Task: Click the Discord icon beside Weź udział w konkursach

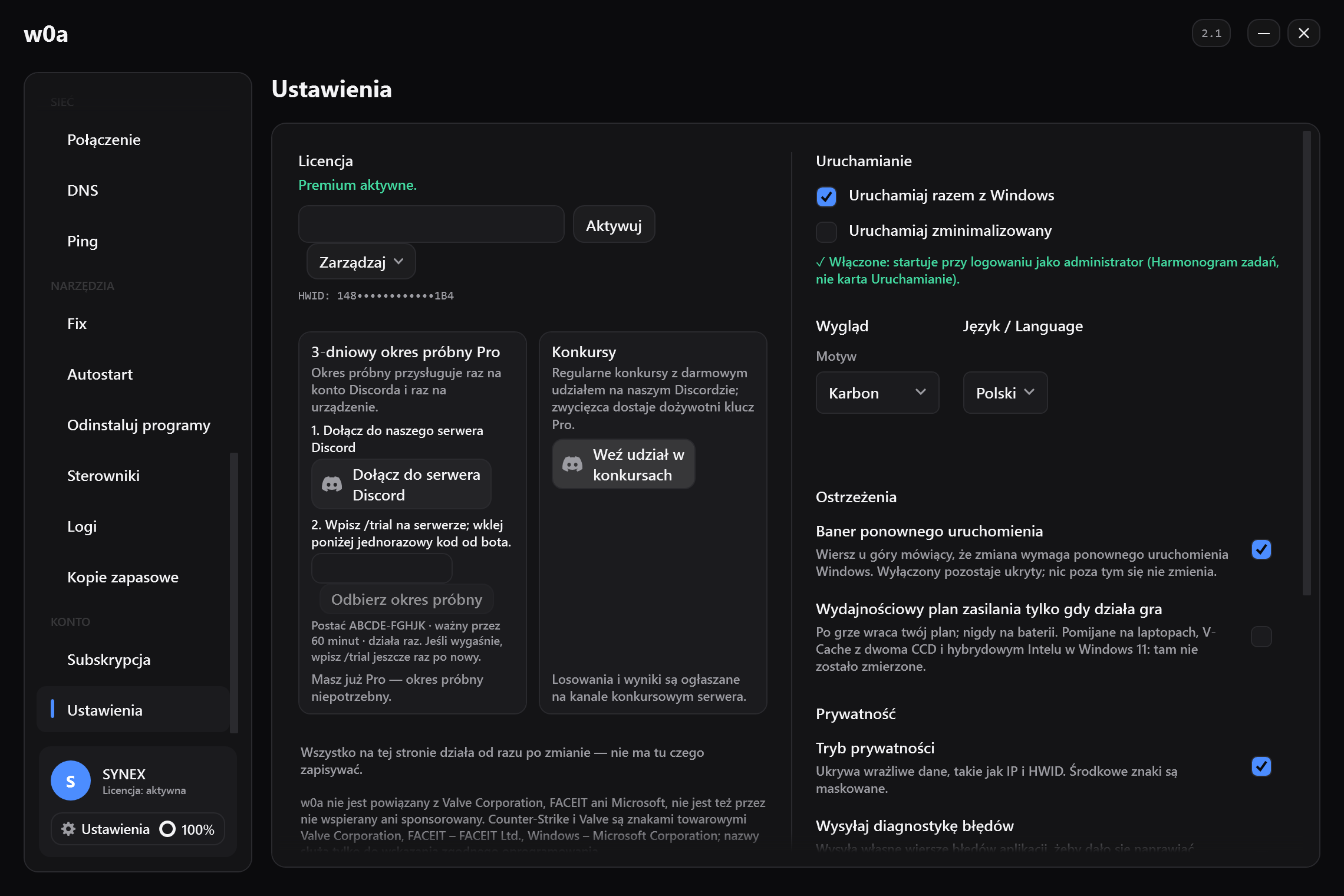Action: click(572, 465)
